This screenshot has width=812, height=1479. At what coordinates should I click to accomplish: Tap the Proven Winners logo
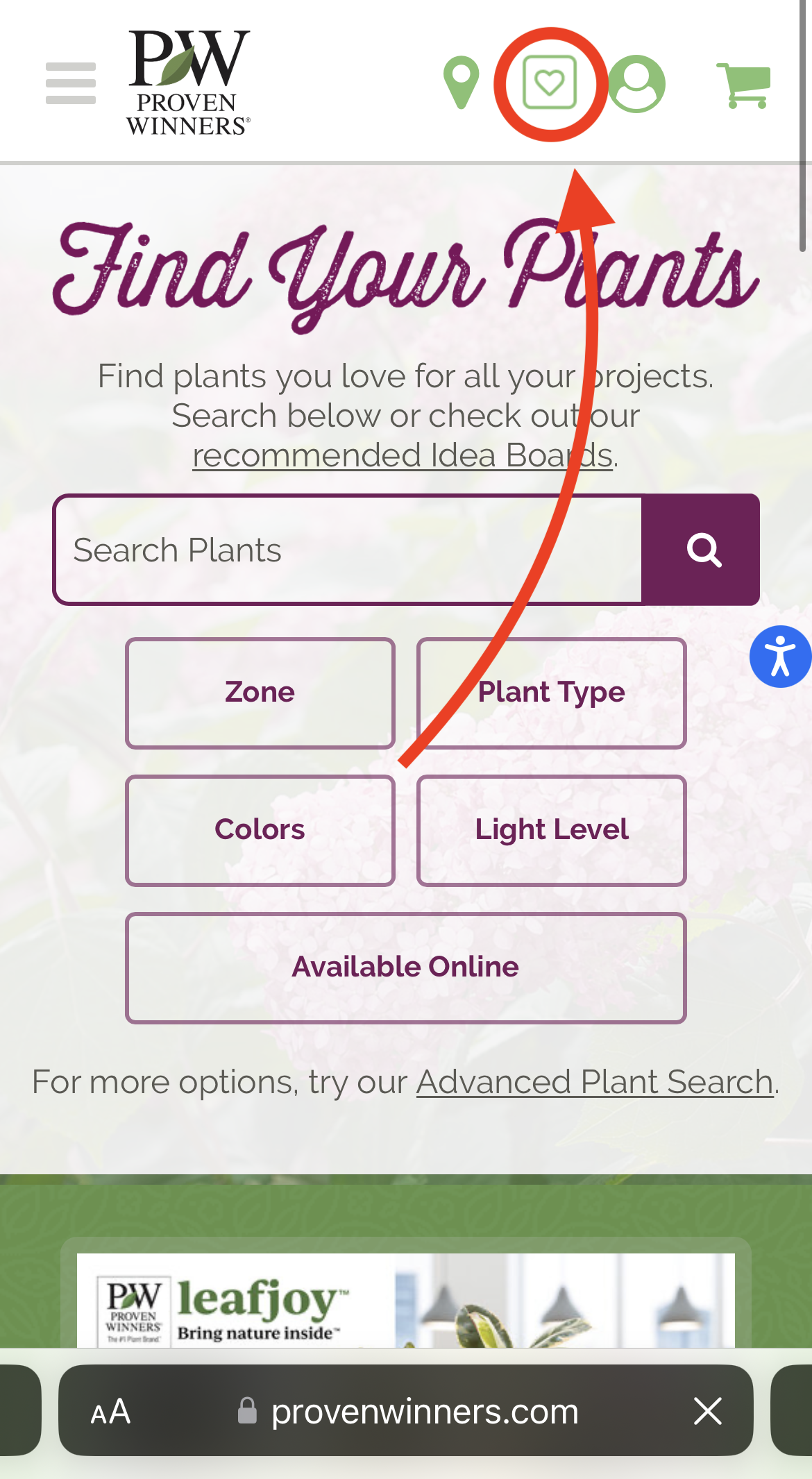click(188, 83)
